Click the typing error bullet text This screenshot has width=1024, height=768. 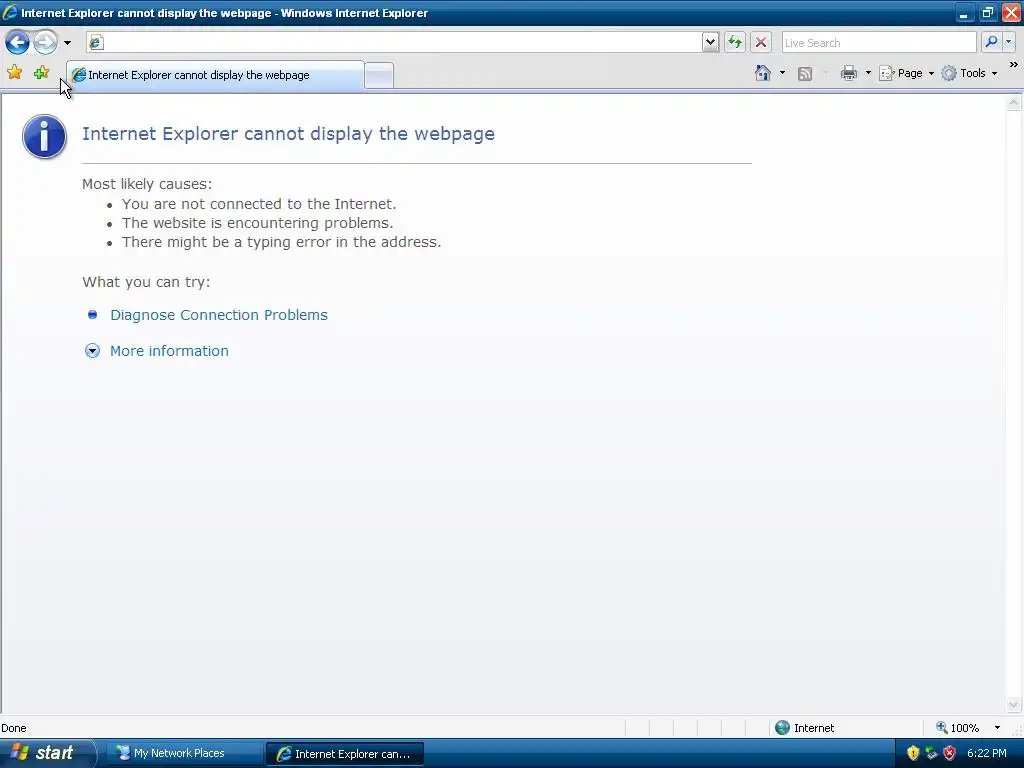click(281, 242)
